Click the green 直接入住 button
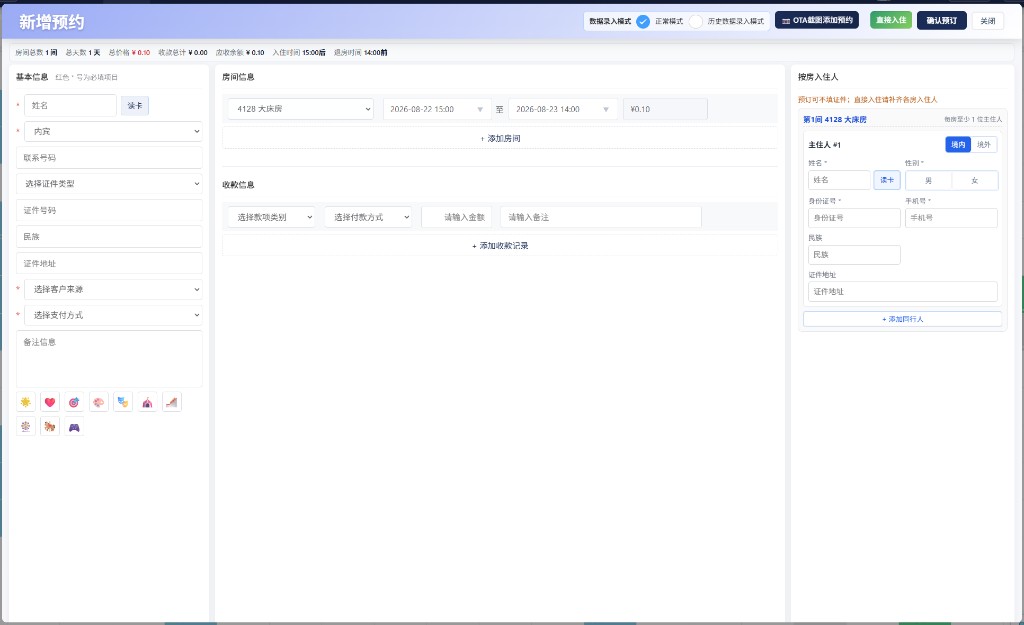 (891, 20)
